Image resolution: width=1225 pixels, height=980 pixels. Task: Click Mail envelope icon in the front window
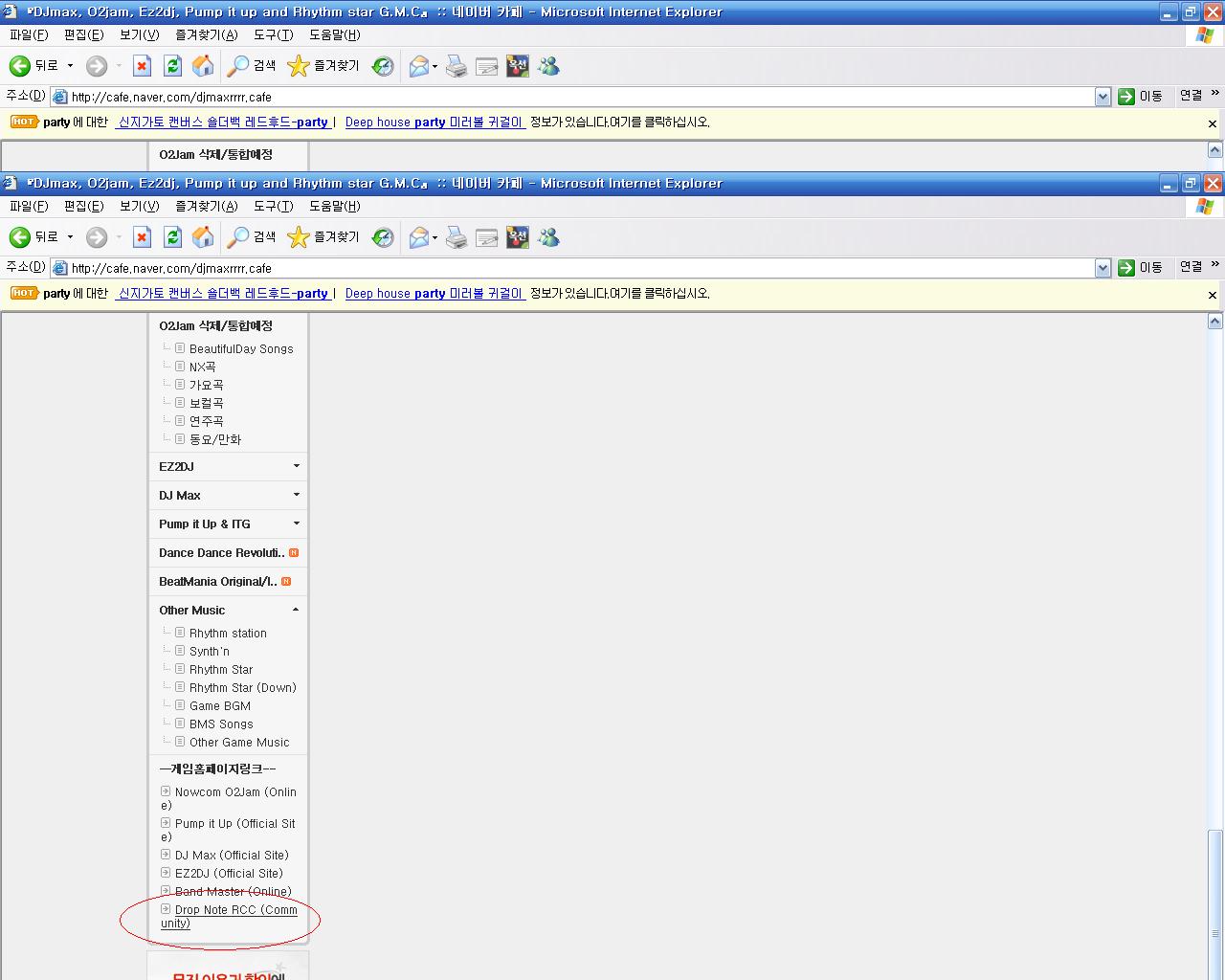click(418, 237)
